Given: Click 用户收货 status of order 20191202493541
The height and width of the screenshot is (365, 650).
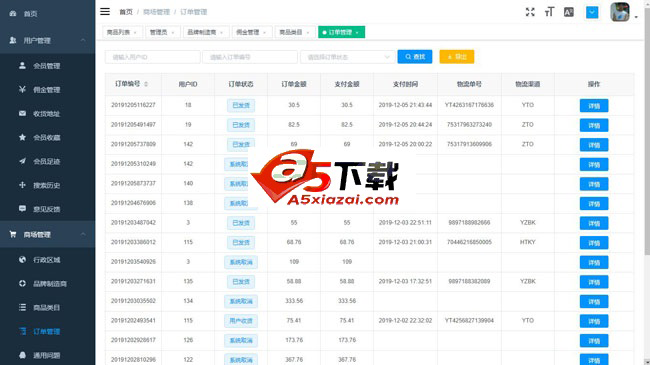Looking at the screenshot, I should (241, 321).
